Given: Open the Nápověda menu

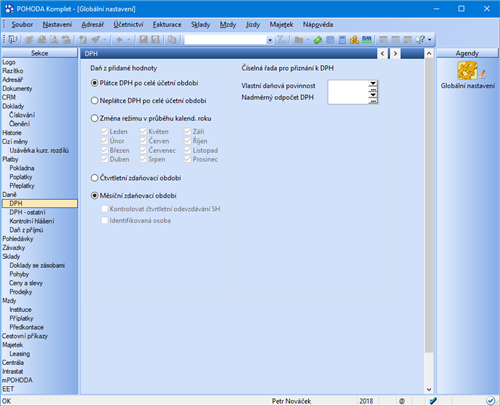Looking at the screenshot, I should (318, 24).
